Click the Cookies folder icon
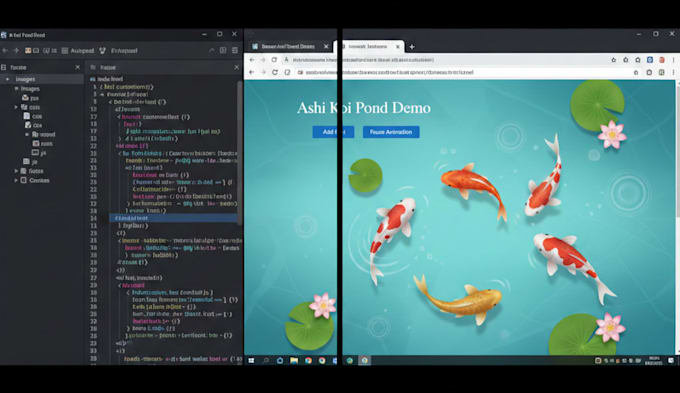 24,180
